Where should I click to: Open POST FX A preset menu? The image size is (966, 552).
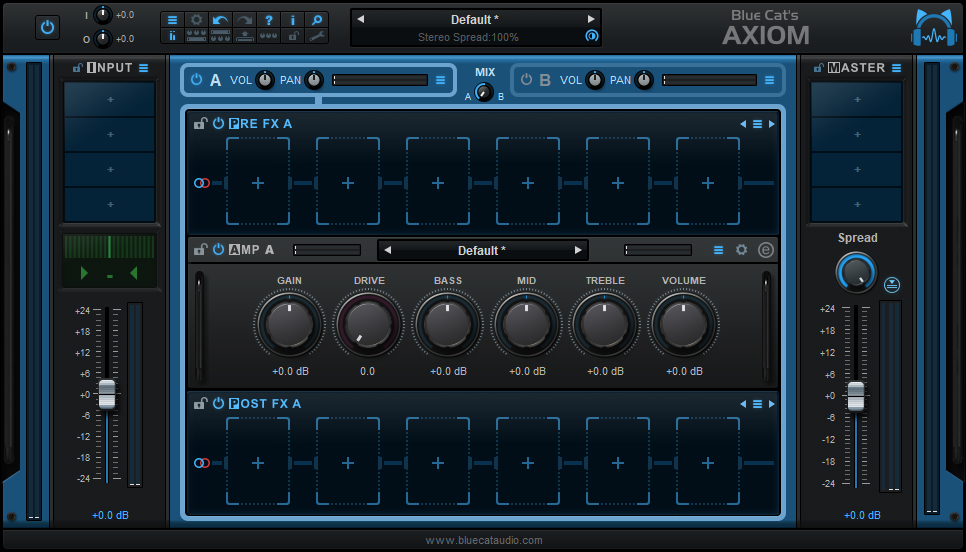tap(757, 404)
